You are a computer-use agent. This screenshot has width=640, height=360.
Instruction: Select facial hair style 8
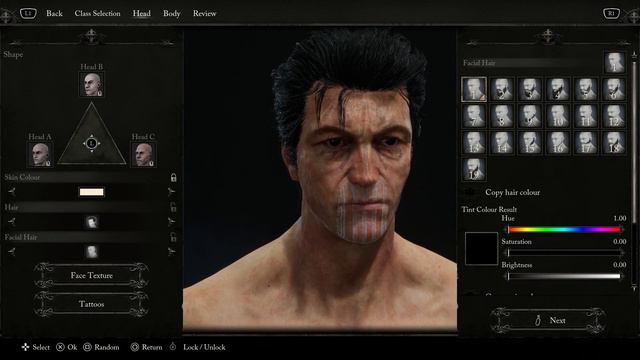[502, 116]
